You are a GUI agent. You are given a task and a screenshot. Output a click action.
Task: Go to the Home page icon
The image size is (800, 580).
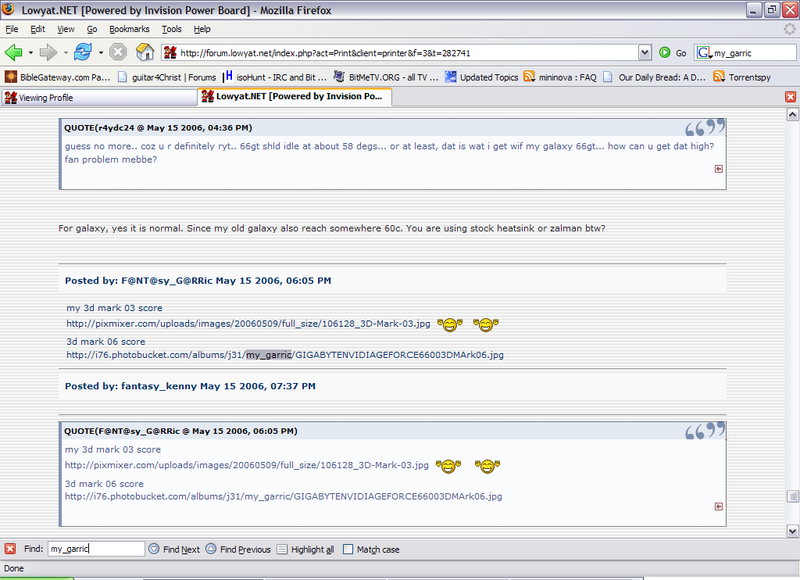pos(145,52)
